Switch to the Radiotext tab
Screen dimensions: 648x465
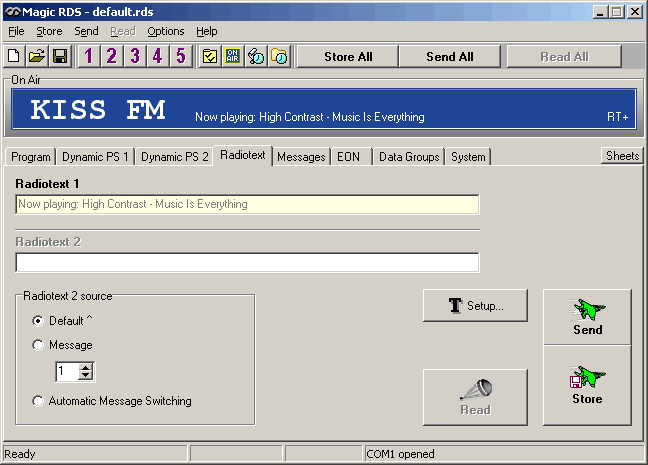point(243,155)
